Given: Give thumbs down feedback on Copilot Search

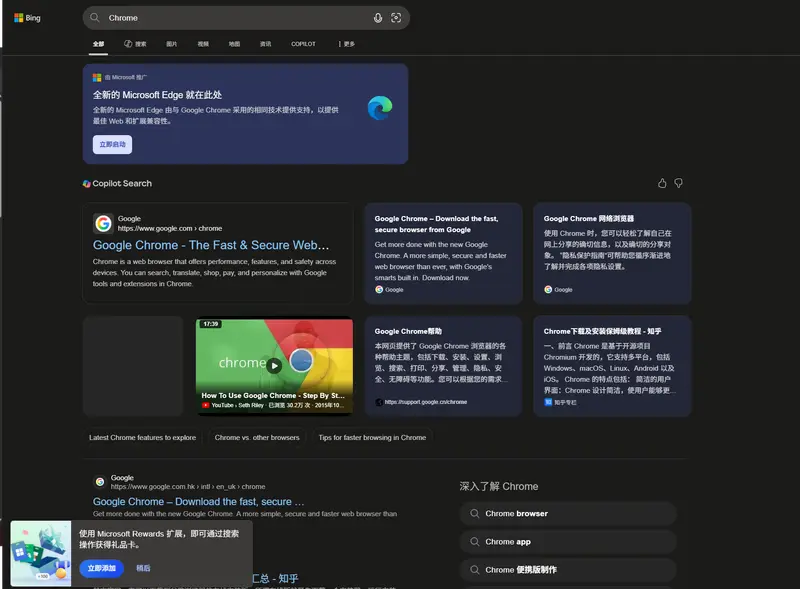Looking at the screenshot, I should [678, 183].
